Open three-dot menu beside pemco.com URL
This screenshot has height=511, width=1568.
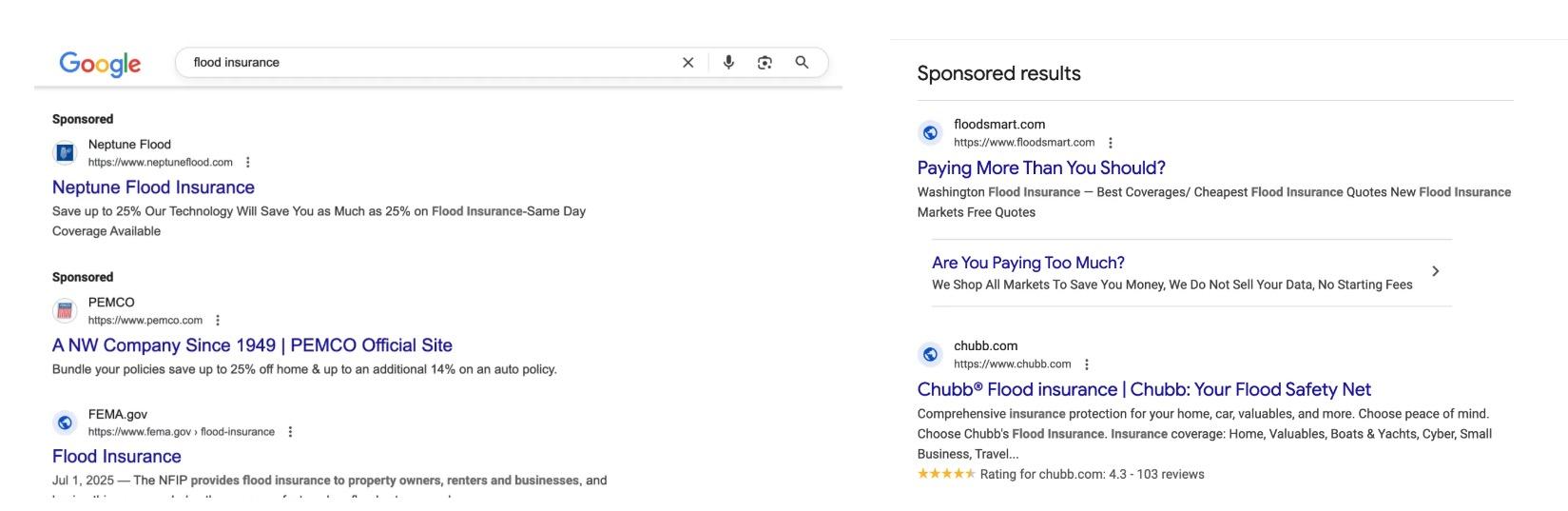click(x=218, y=321)
